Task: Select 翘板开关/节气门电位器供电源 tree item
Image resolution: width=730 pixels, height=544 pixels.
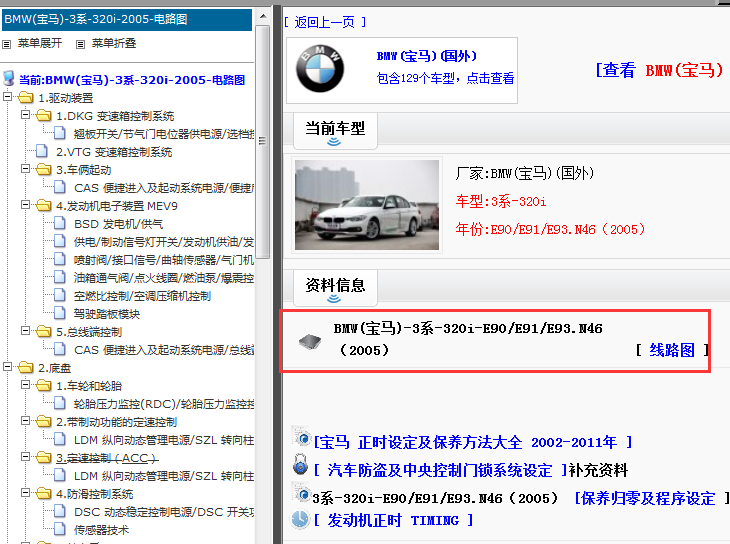Action: pyautogui.click(x=164, y=134)
